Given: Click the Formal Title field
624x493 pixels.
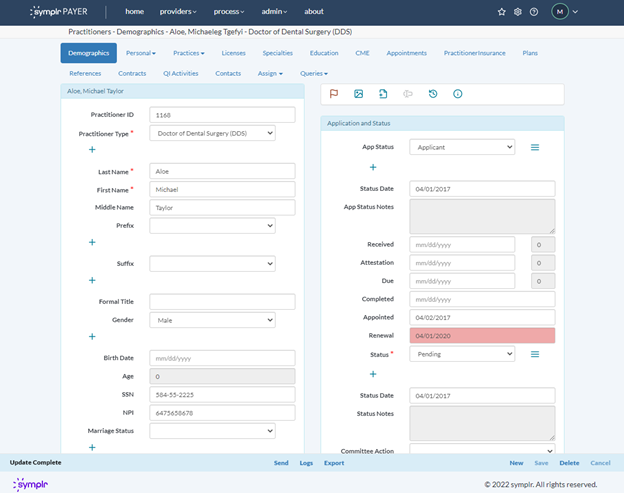Looking at the screenshot, I should pos(222,302).
